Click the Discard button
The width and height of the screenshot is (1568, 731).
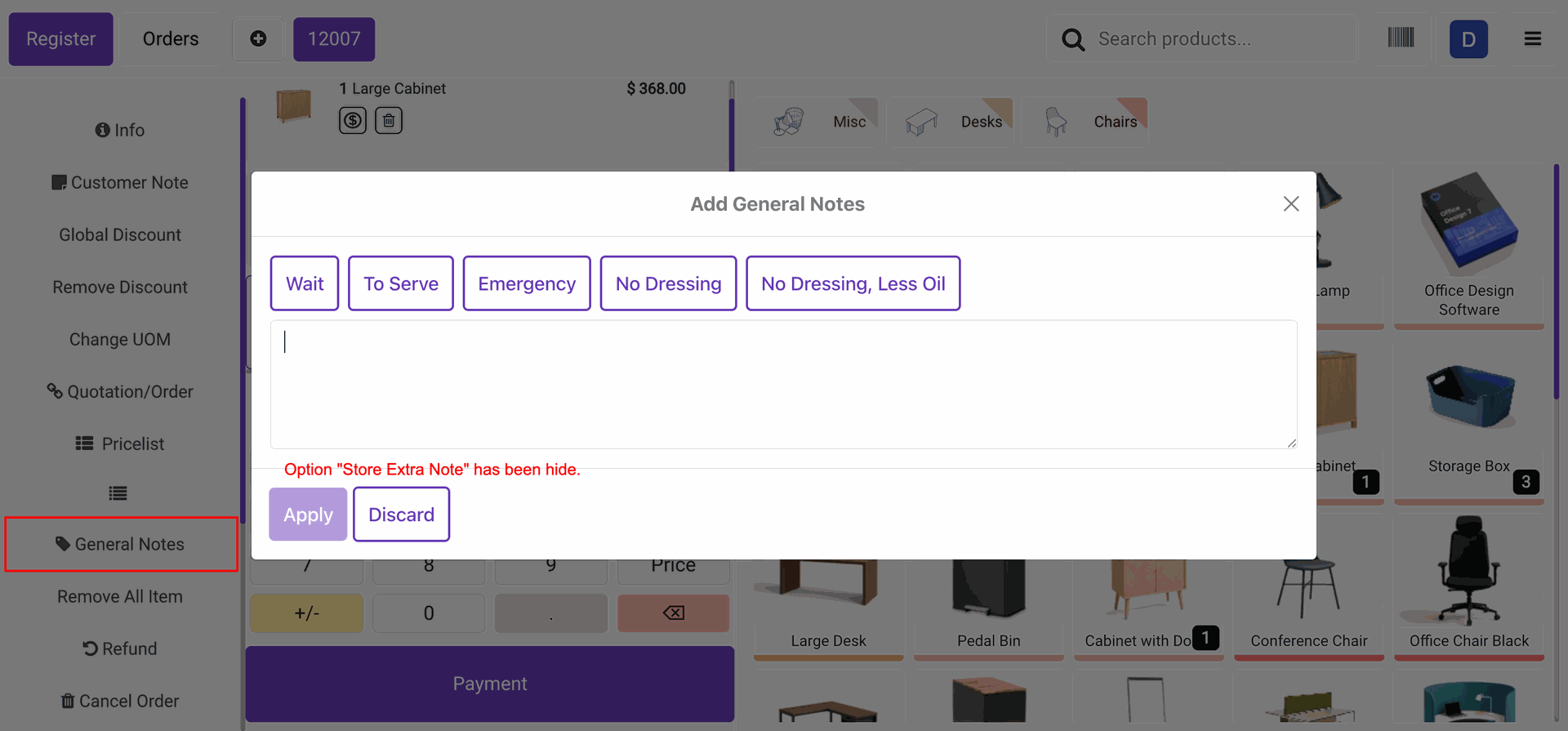[x=401, y=515]
